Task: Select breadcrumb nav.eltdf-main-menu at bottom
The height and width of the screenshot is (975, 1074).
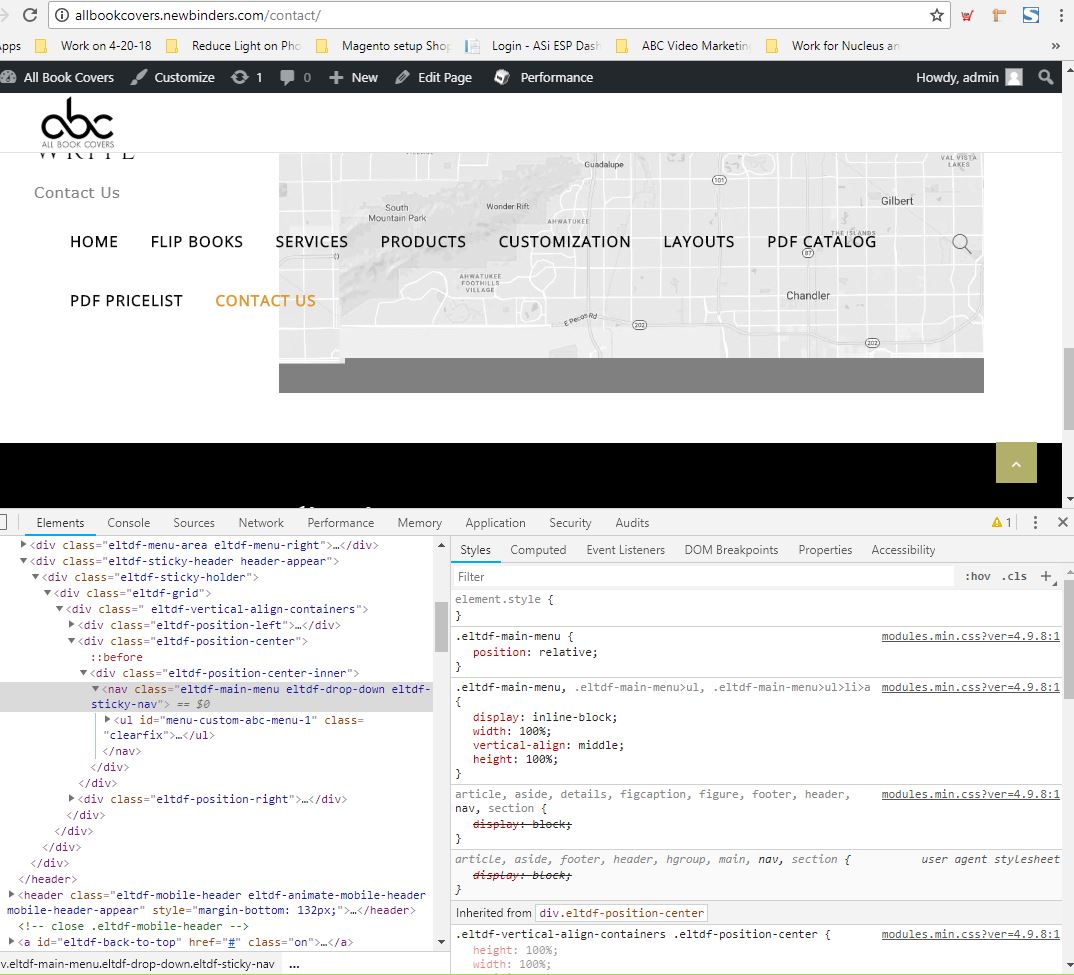Action: 138,964
